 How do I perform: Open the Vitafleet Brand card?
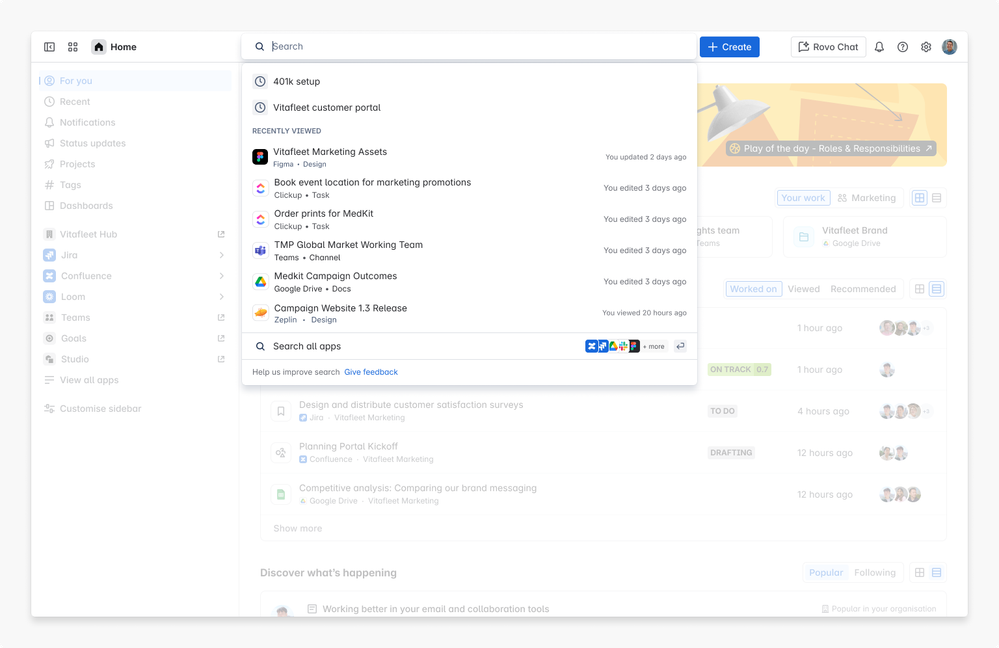click(x=865, y=236)
